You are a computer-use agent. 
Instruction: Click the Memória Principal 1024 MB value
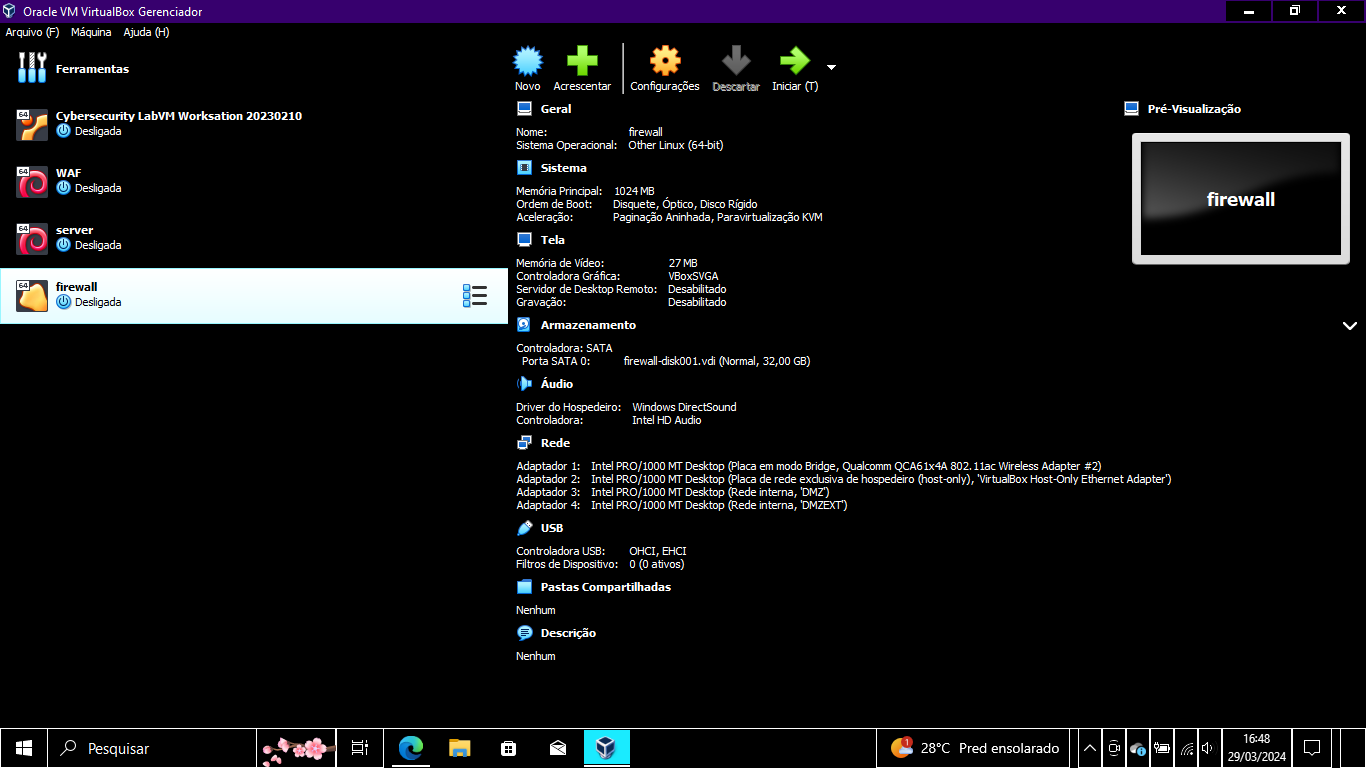pyautogui.click(x=634, y=191)
